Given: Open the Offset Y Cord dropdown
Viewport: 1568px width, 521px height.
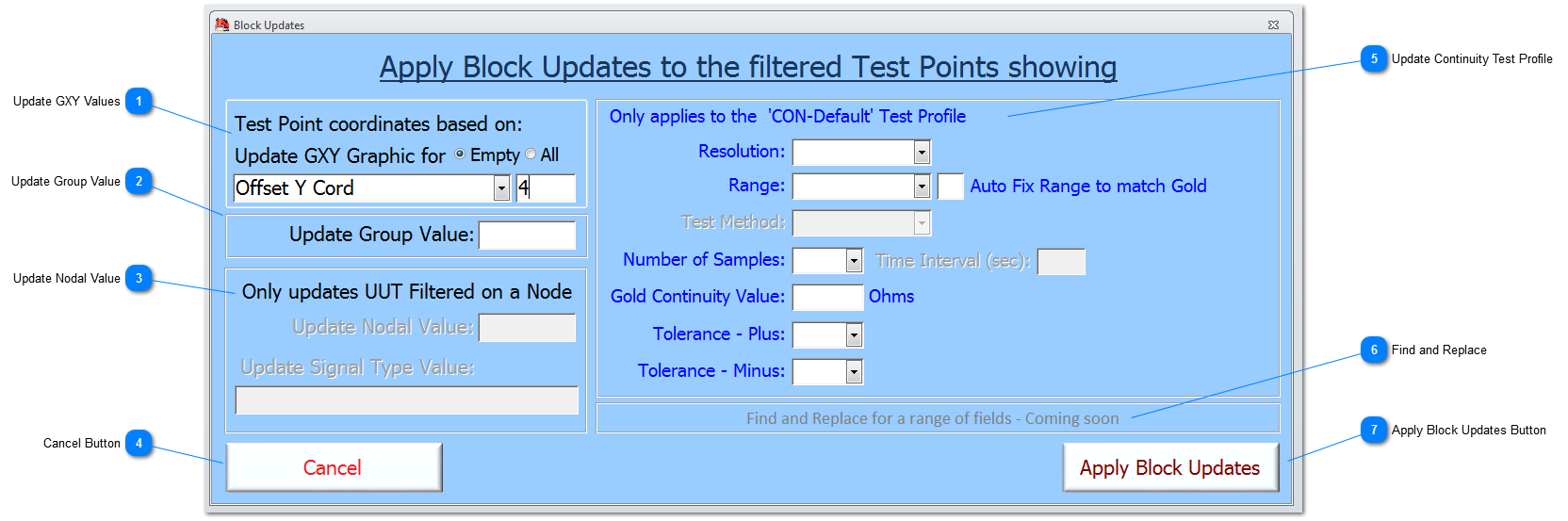Looking at the screenshot, I should tap(501, 188).
